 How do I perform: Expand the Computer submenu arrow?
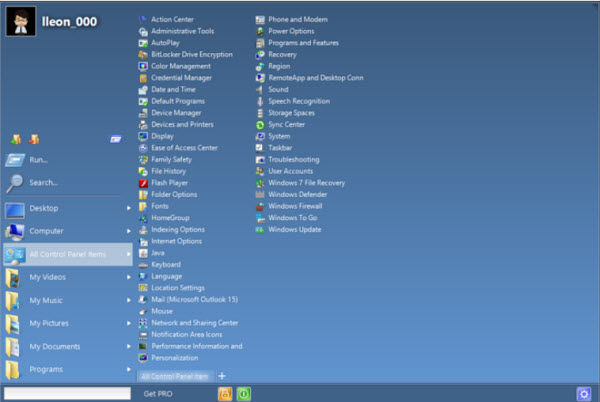[x=129, y=231]
